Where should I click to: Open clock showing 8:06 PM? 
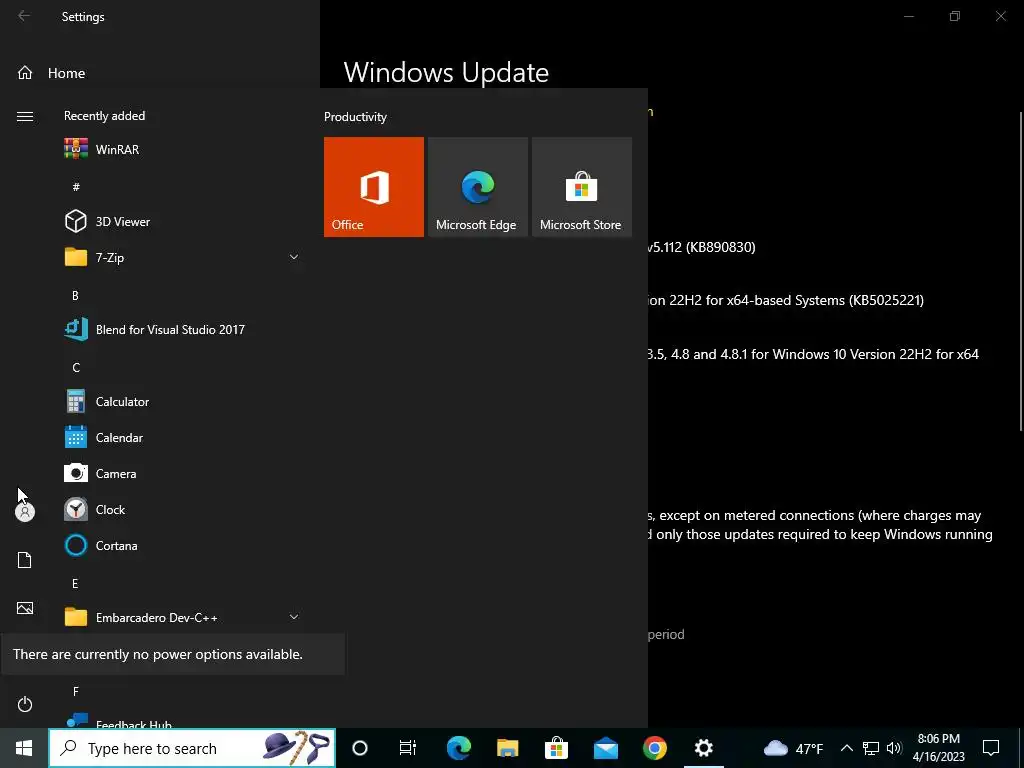pyautogui.click(x=938, y=748)
